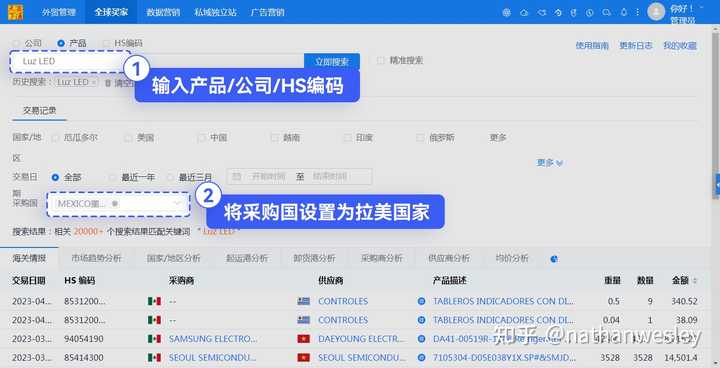Select the 公司 radio option

pos(17,43)
